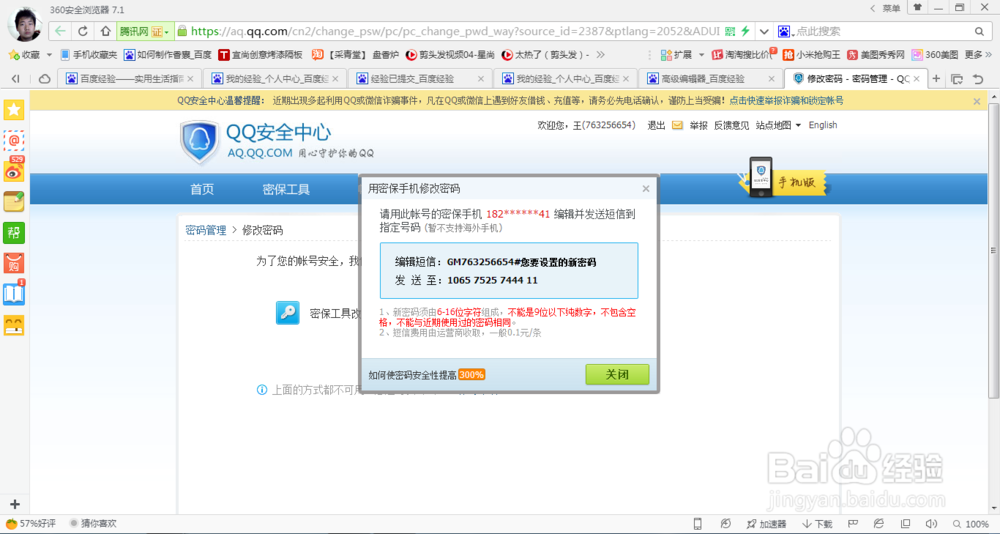Switch language to English
The height and width of the screenshot is (534, 1000).
click(823, 125)
